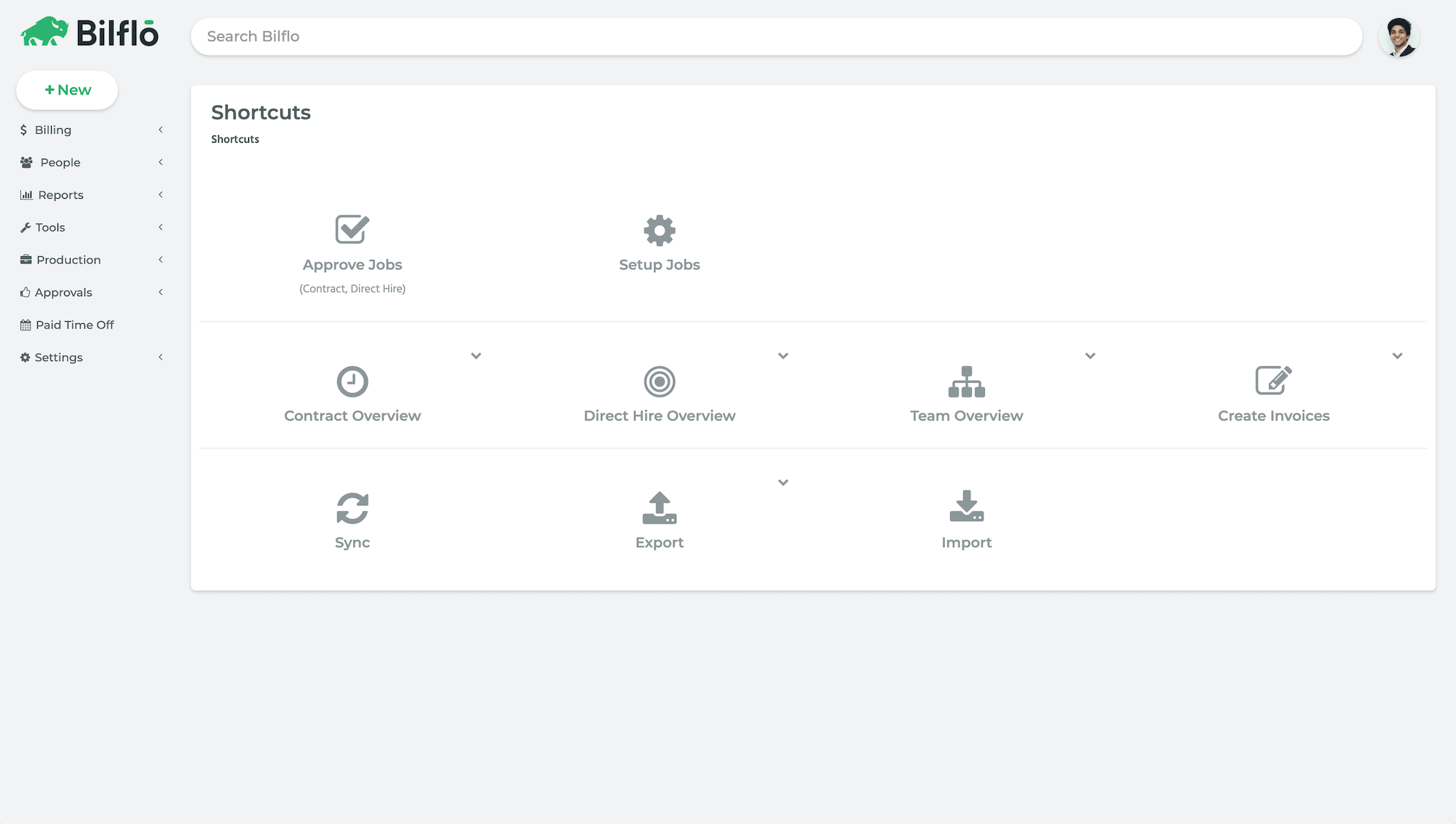Image resolution: width=1456 pixels, height=824 pixels.
Task: Toggle the Production sidebar expander
Action: point(161,259)
